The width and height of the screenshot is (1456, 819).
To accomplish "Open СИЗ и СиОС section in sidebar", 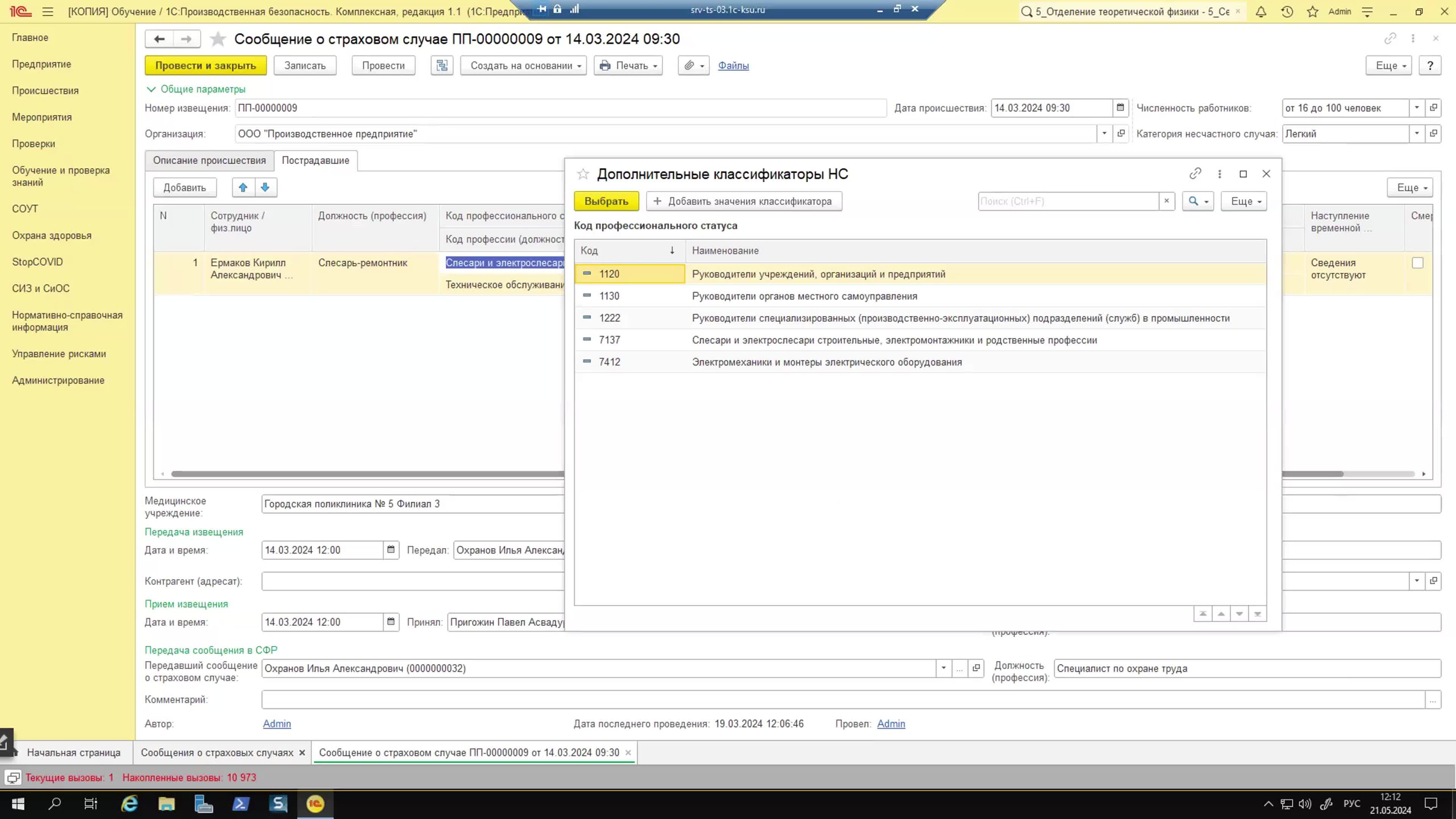I will tap(41, 288).
